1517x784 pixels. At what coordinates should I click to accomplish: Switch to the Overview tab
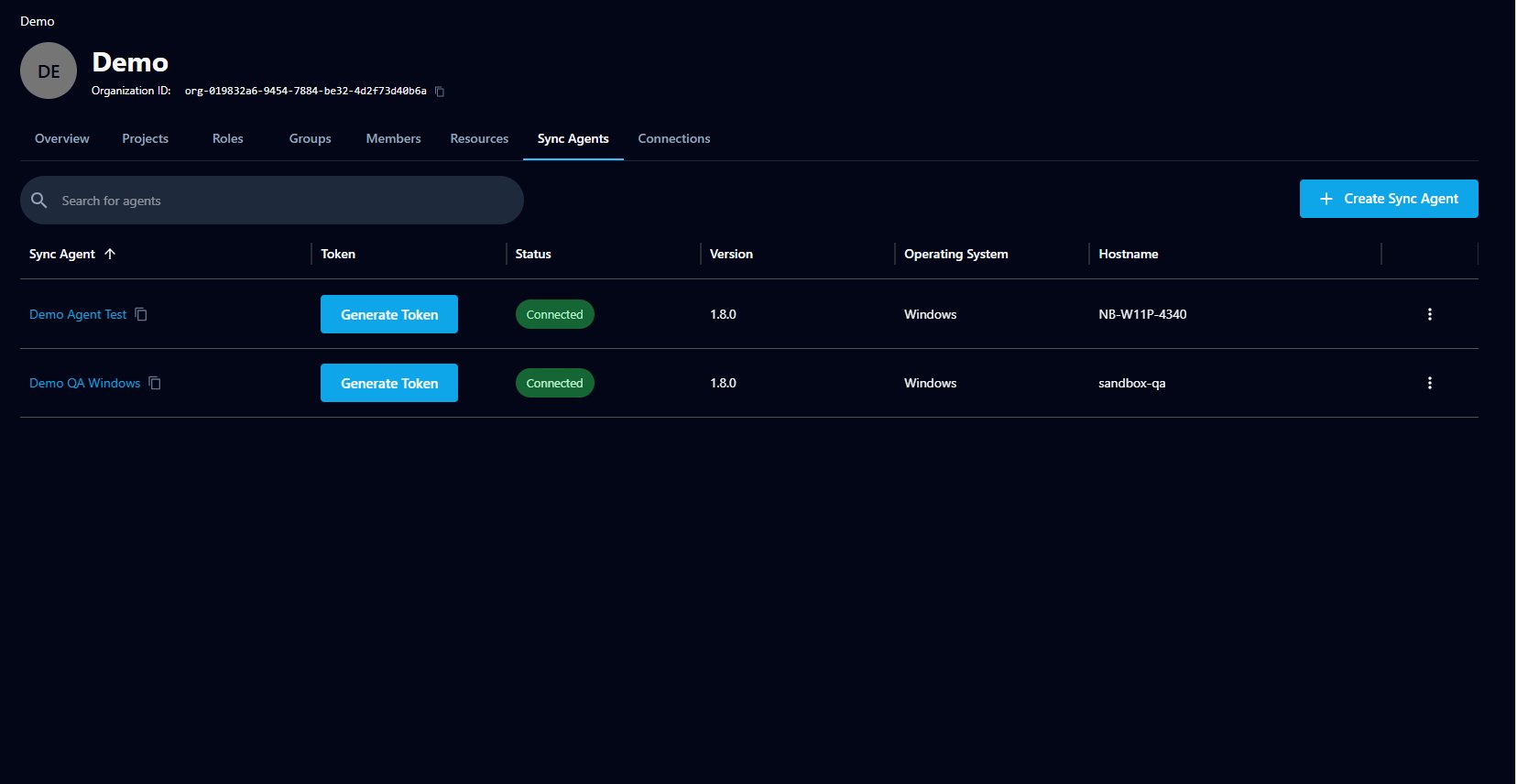[x=62, y=138]
